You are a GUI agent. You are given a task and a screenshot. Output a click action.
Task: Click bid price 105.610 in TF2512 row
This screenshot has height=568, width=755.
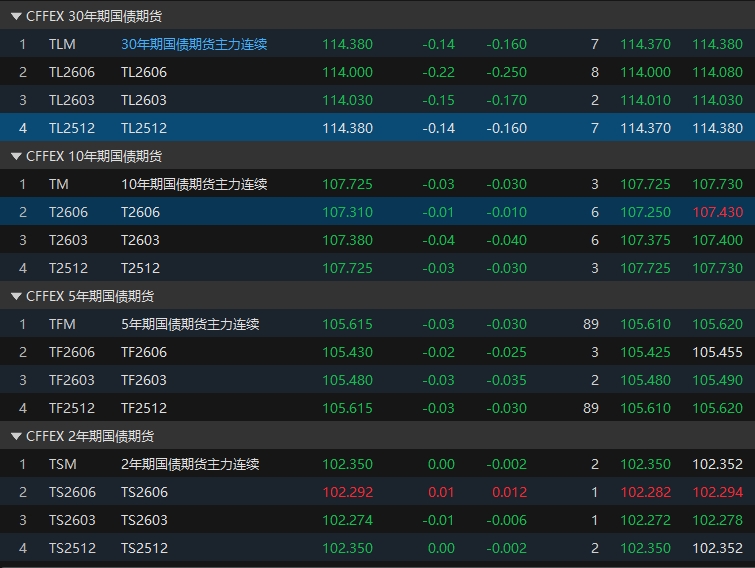(x=645, y=408)
